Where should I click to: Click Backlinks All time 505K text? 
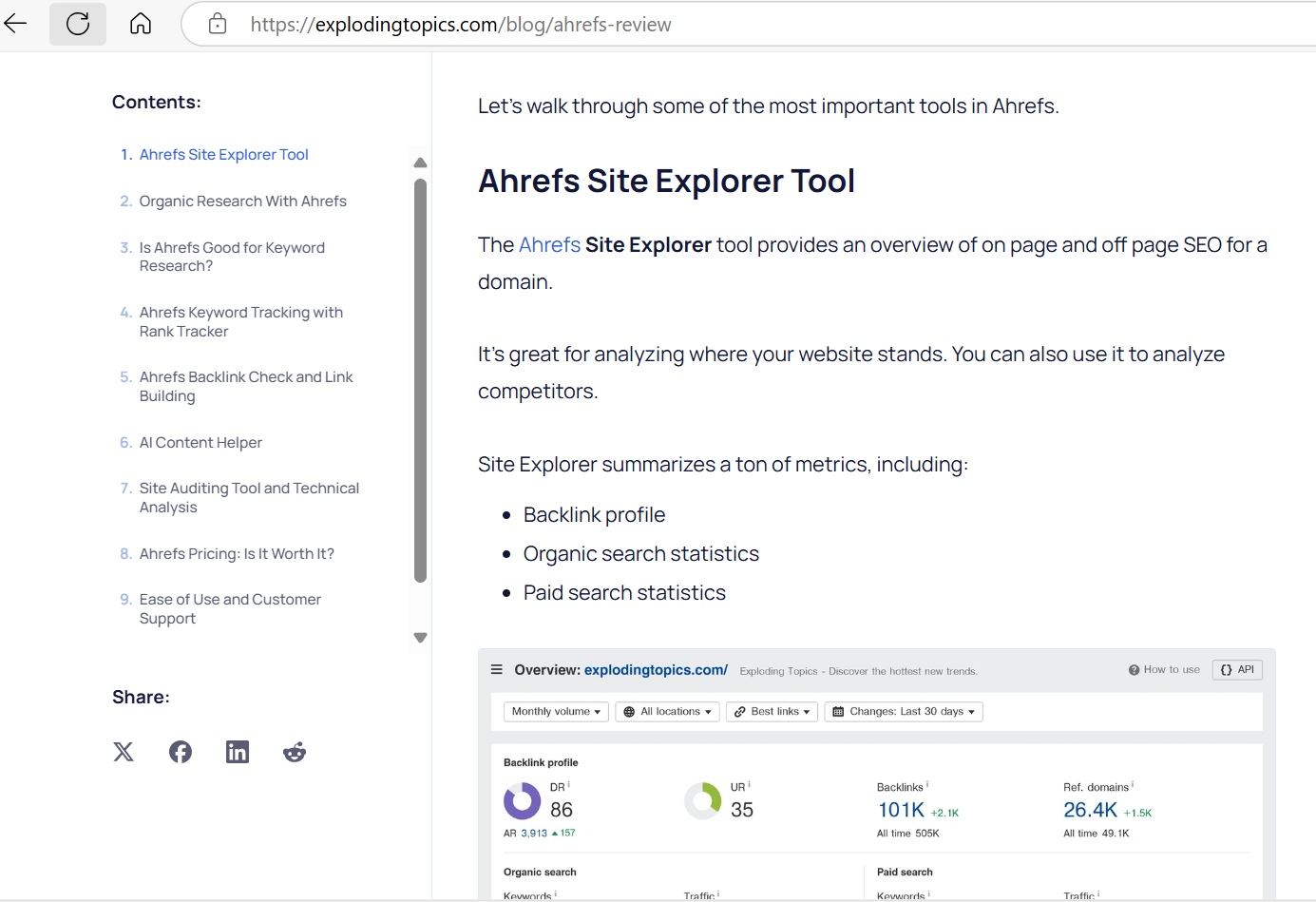tap(907, 834)
